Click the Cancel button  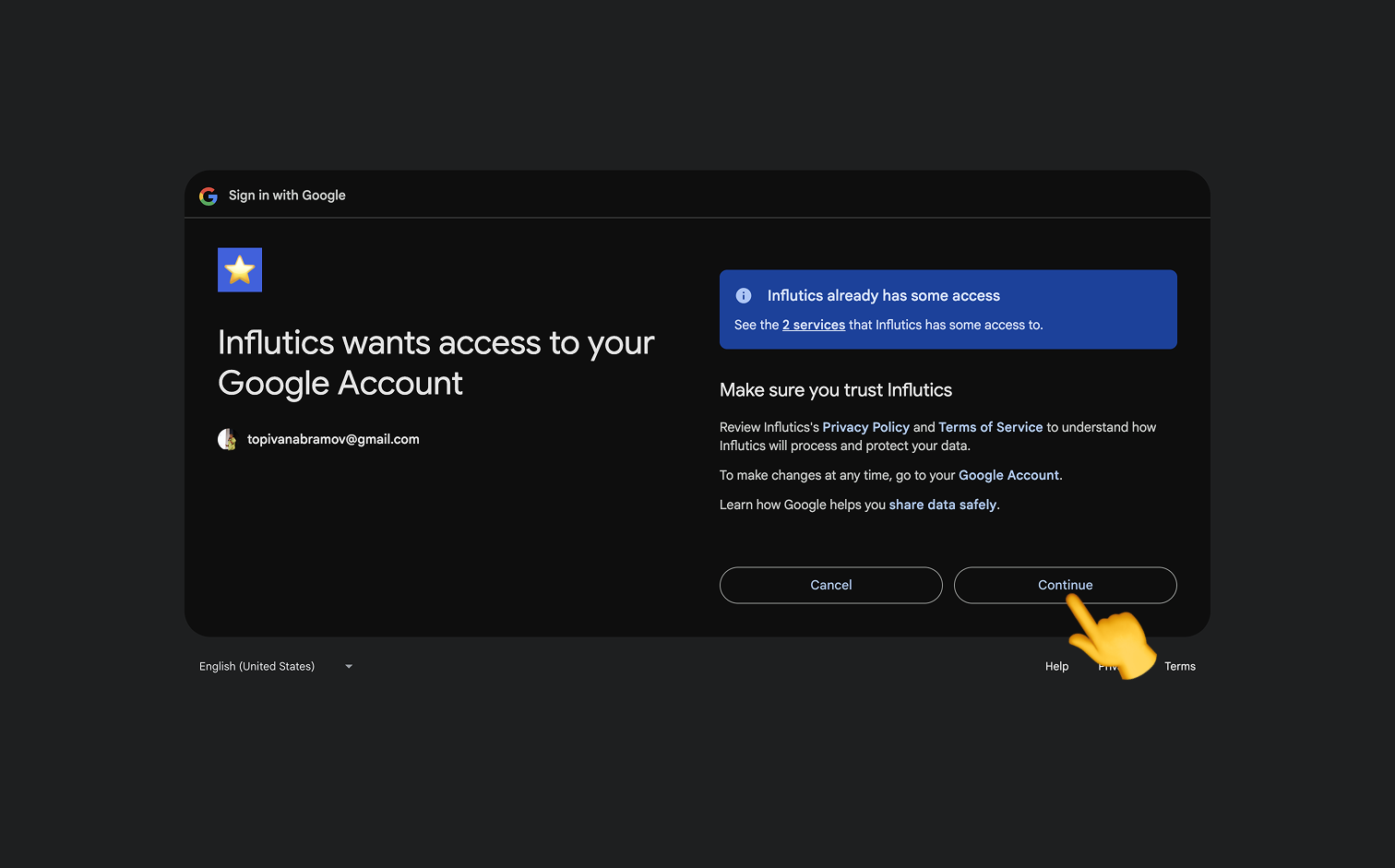[x=831, y=586]
